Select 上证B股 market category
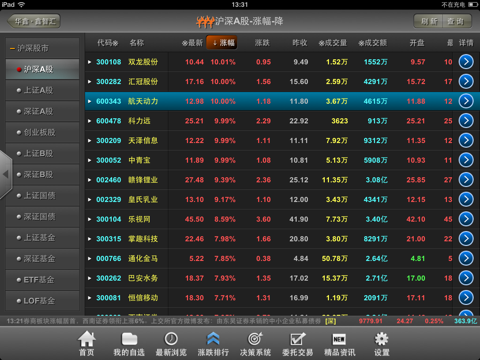The height and width of the screenshot is (360, 480). click(x=42, y=153)
